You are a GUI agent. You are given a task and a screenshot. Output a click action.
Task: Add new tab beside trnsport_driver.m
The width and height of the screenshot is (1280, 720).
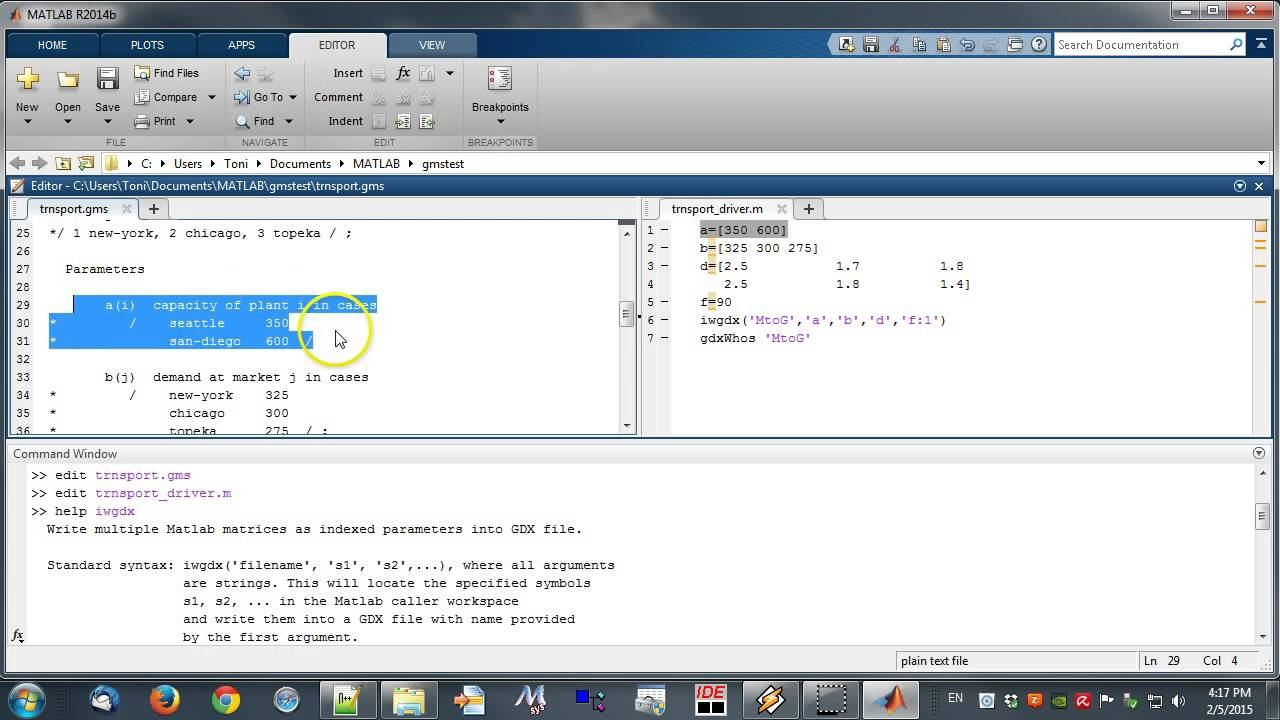pos(808,208)
